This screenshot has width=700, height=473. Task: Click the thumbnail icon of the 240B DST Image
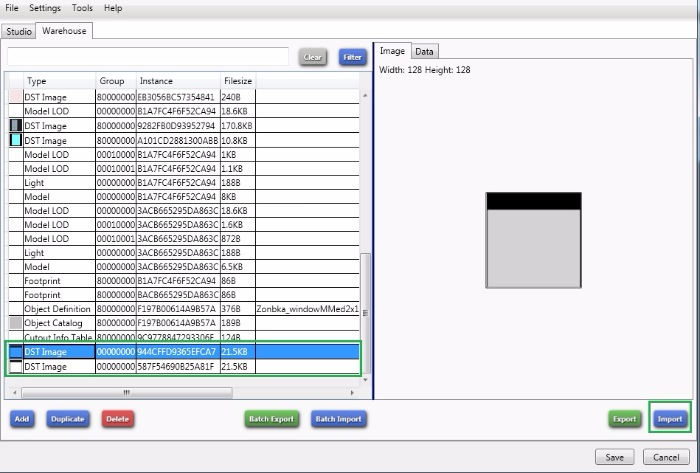[15, 98]
